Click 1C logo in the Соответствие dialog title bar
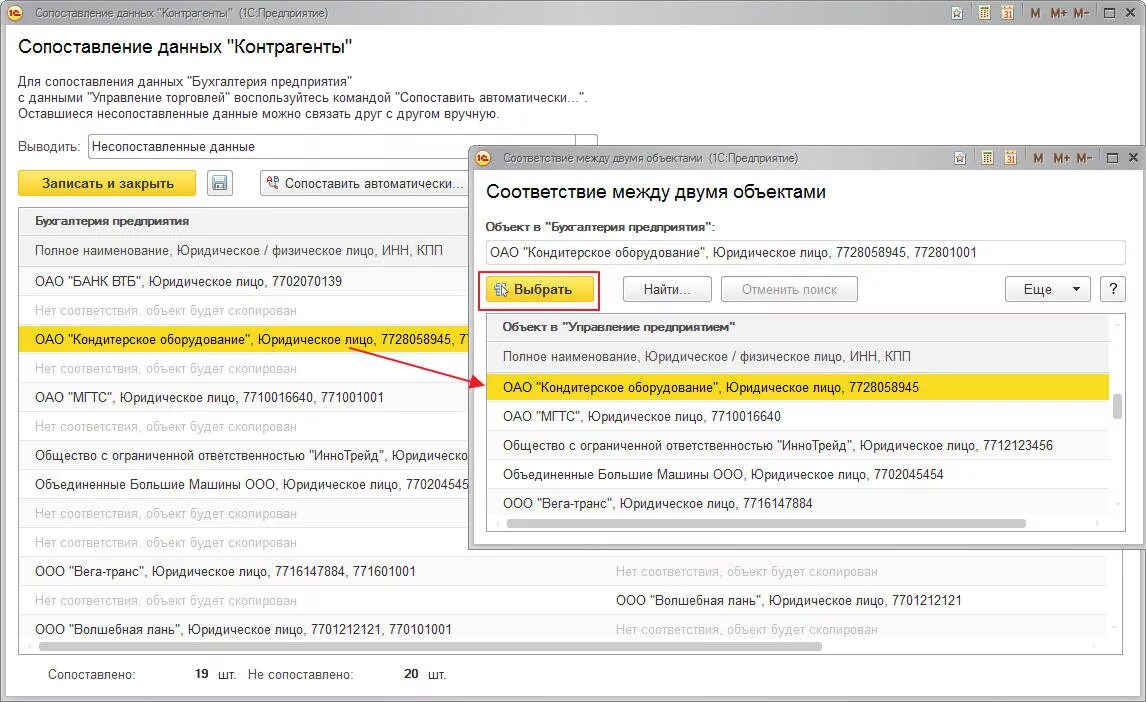Image resolution: width=1146 pixels, height=702 pixels. [483, 158]
